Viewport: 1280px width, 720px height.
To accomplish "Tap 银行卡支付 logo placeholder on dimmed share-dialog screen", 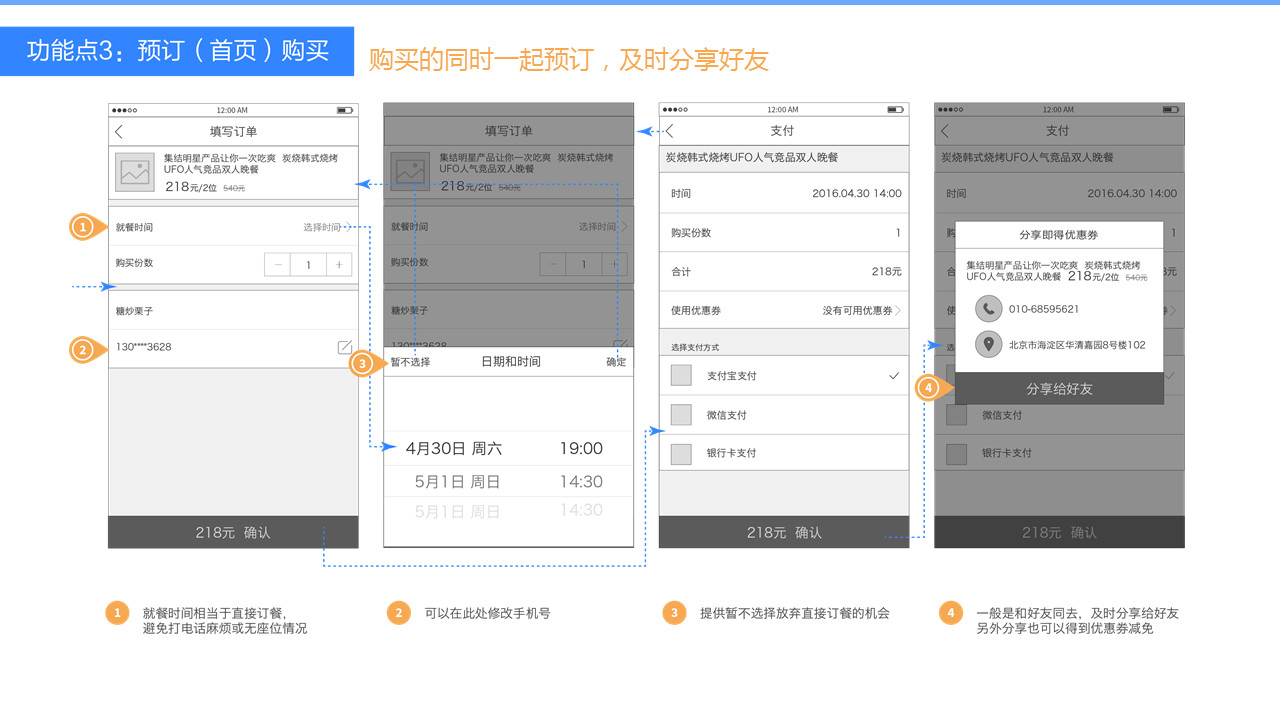I will pyautogui.click(x=957, y=454).
